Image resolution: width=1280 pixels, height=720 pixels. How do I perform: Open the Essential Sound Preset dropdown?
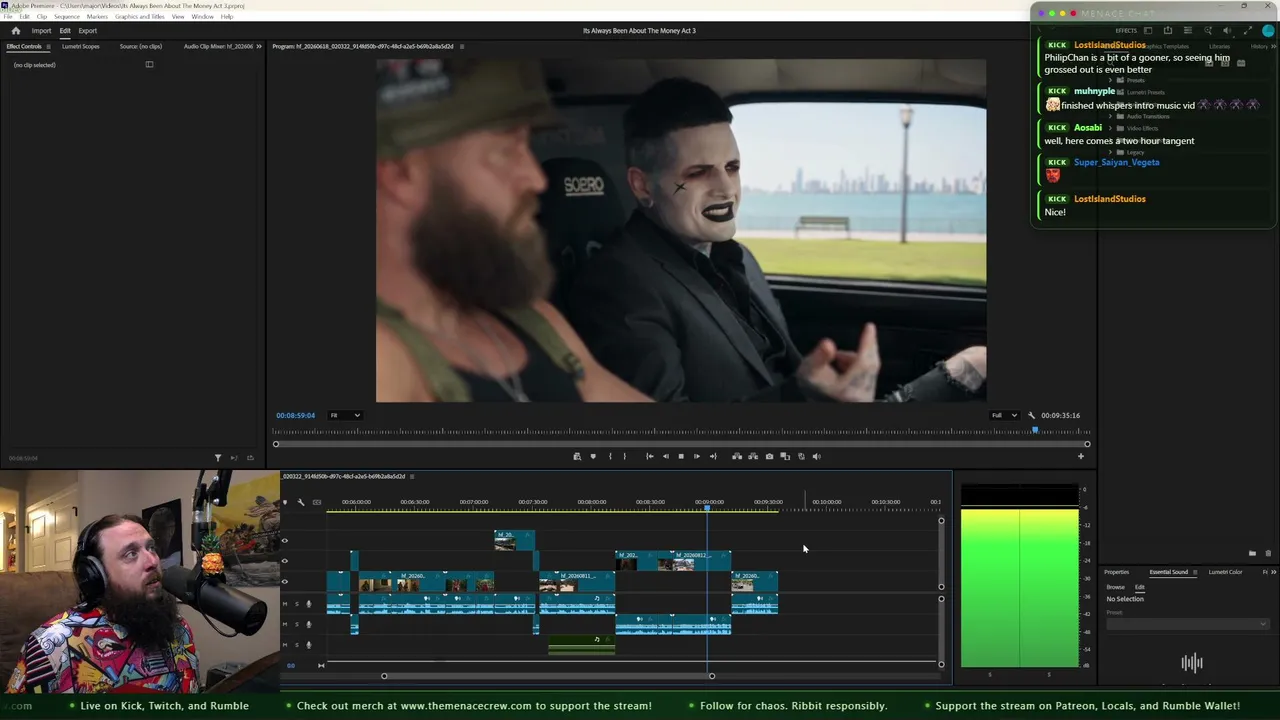1187,624
